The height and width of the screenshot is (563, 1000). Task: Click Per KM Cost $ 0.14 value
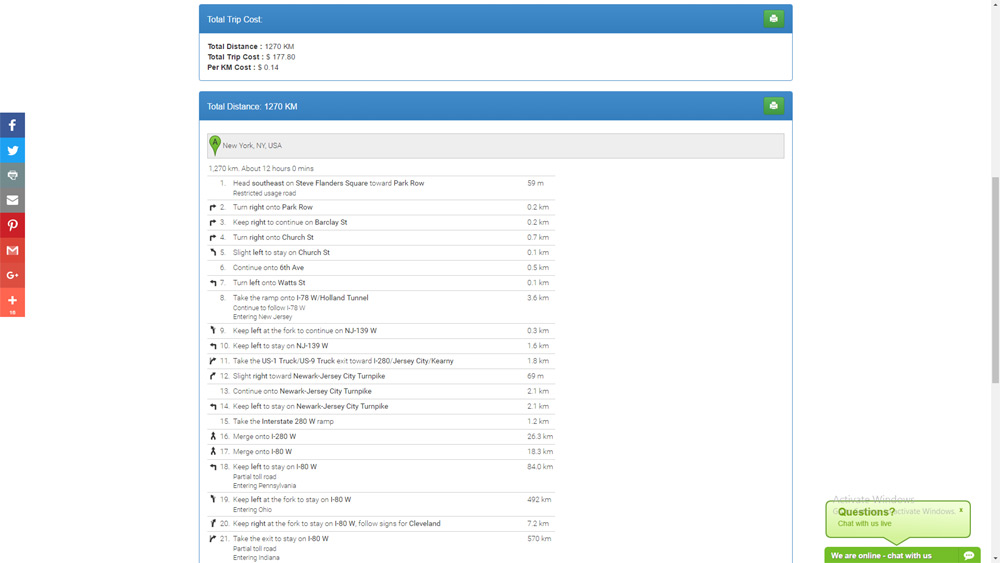pos(268,67)
